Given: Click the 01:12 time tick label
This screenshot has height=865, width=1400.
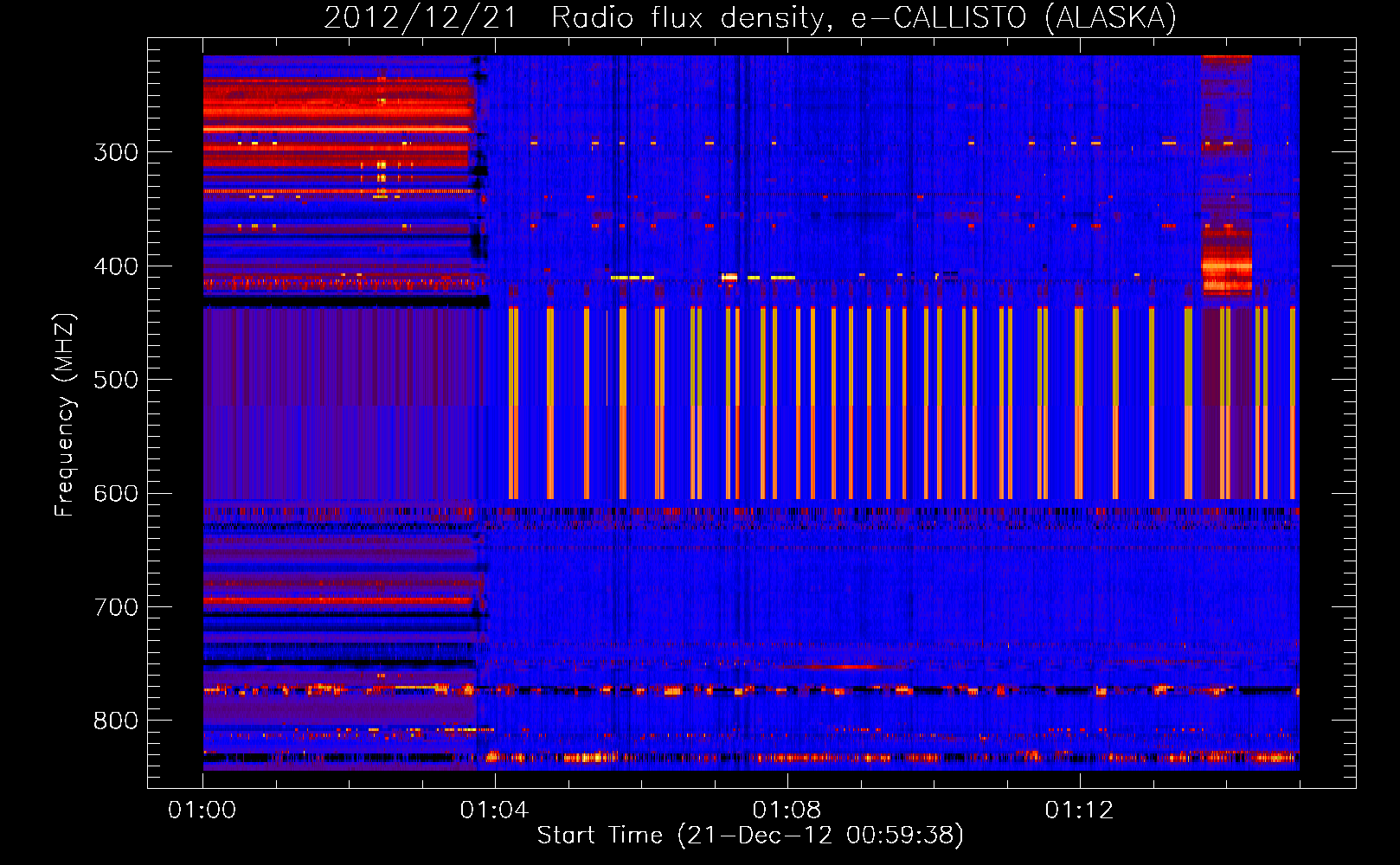Looking at the screenshot, I should 1080,811.
